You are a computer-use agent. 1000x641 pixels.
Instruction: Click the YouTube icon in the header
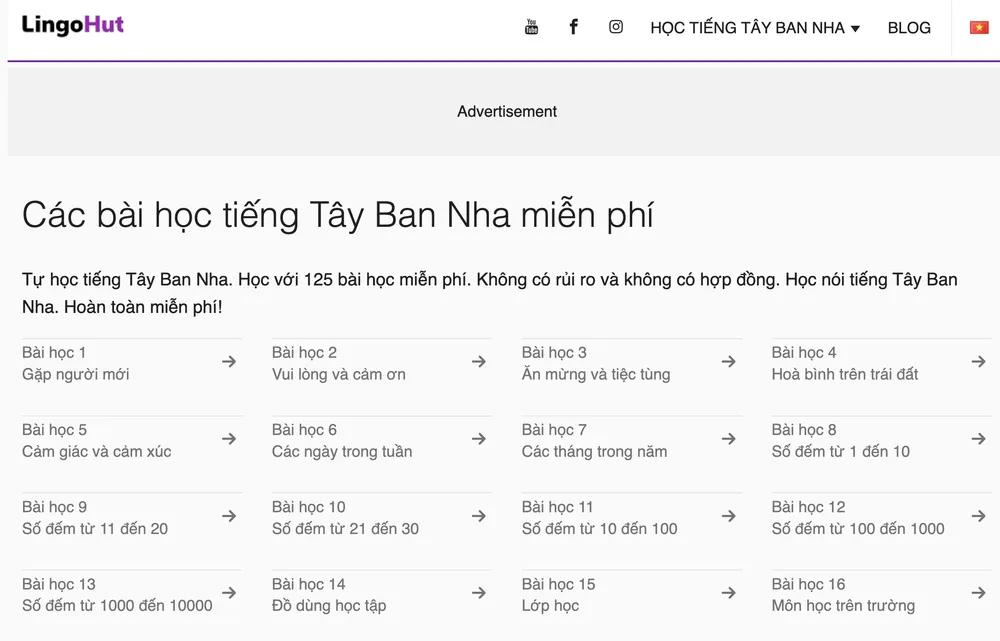click(x=531, y=27)
